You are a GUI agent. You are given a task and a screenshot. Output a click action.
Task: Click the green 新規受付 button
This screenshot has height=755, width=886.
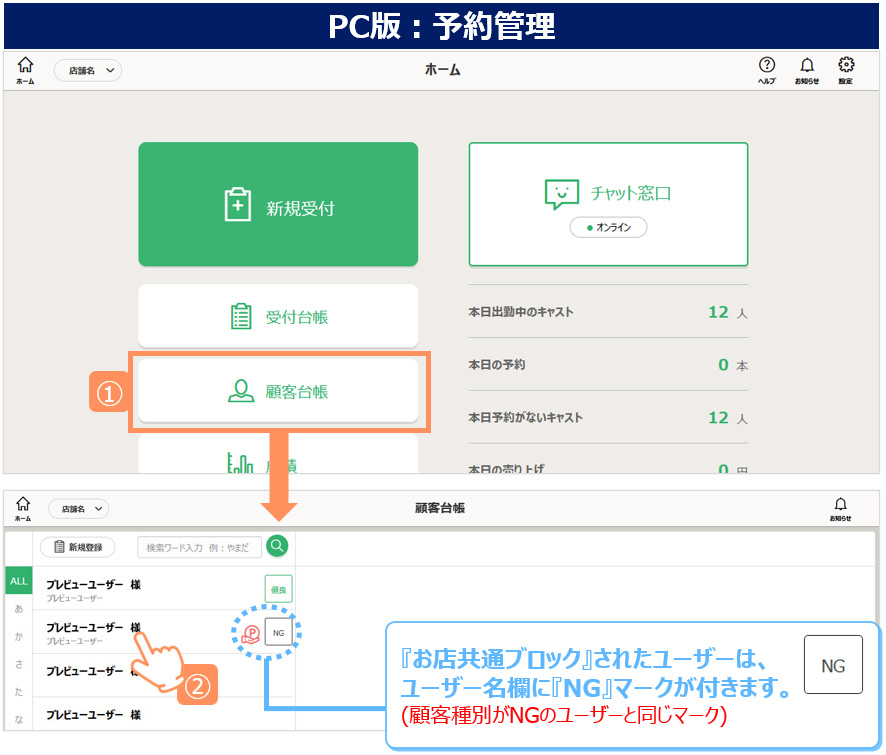[x=278, y=205]
